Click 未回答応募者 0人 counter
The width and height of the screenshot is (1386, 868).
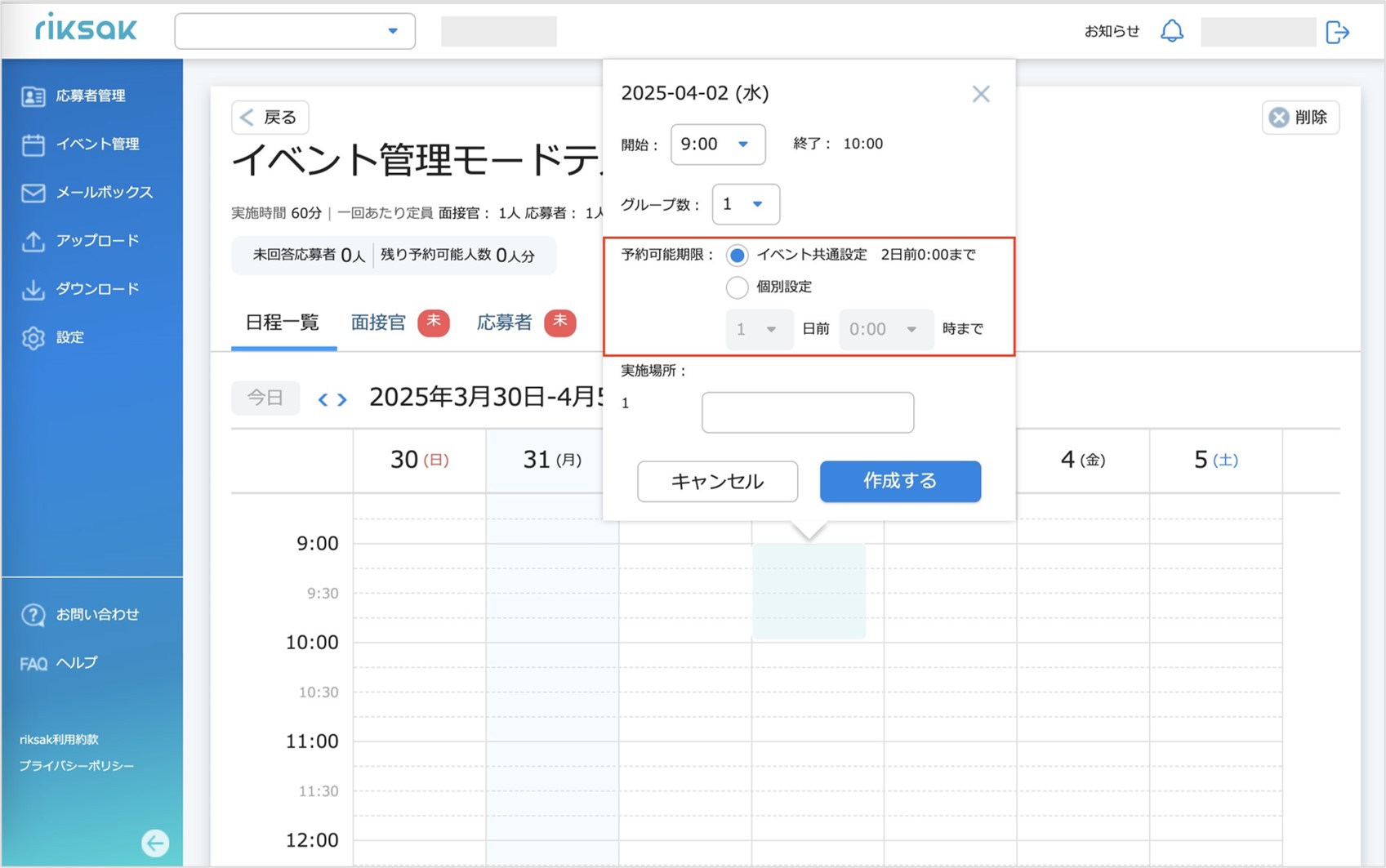click(x=309, y=256)
